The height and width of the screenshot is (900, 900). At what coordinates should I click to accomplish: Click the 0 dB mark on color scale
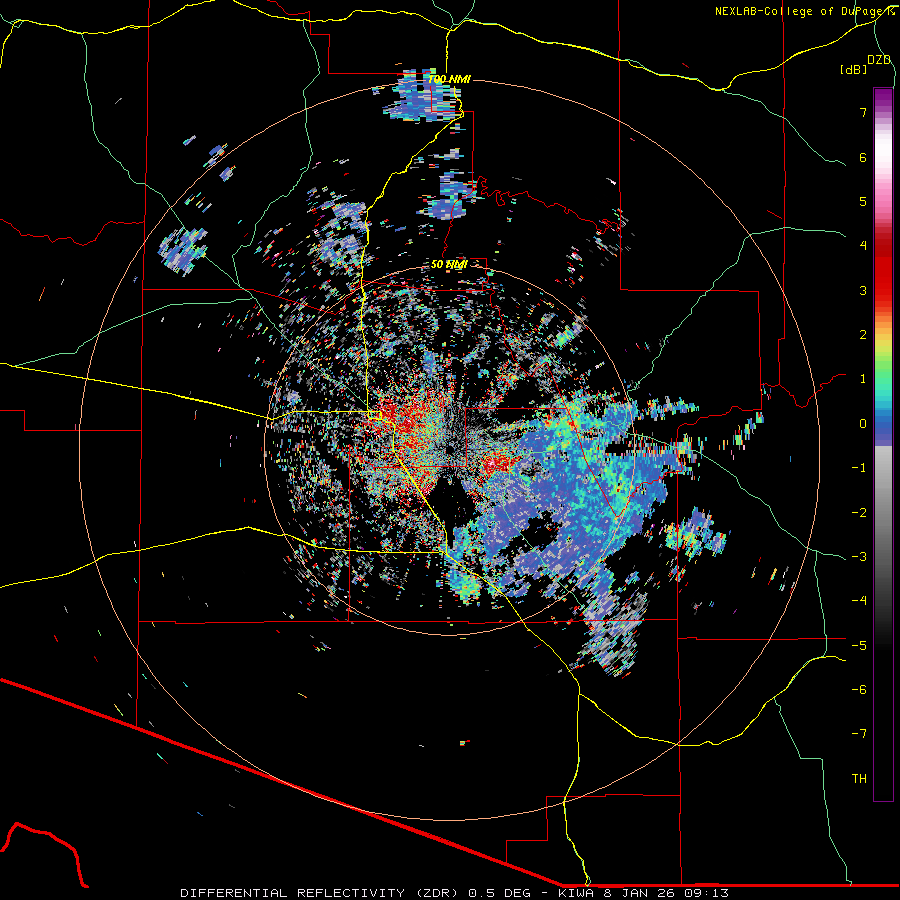[863, 424]
